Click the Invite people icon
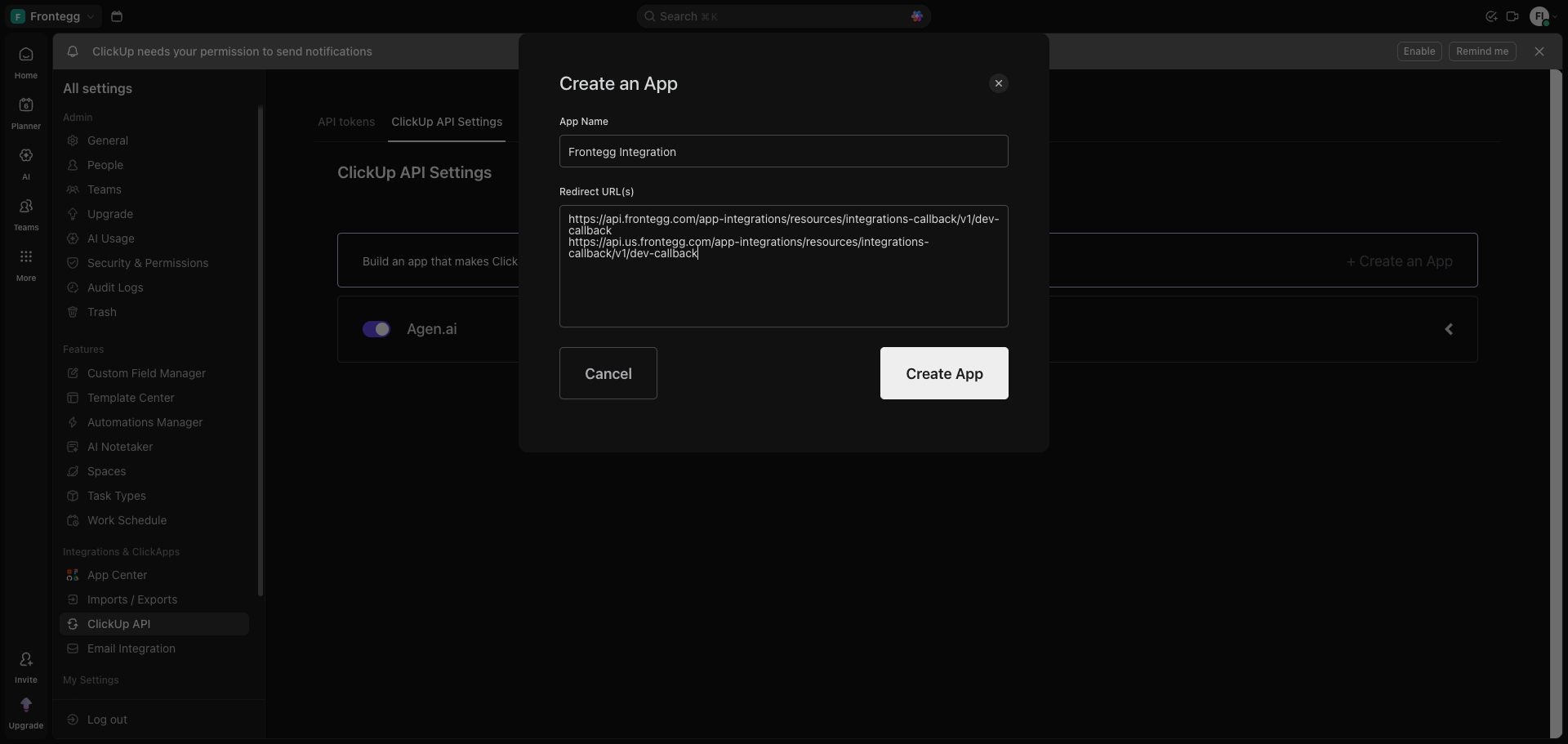Image resolution: width=1568 pixels, height=744 pixels. [x=26, y=660]
